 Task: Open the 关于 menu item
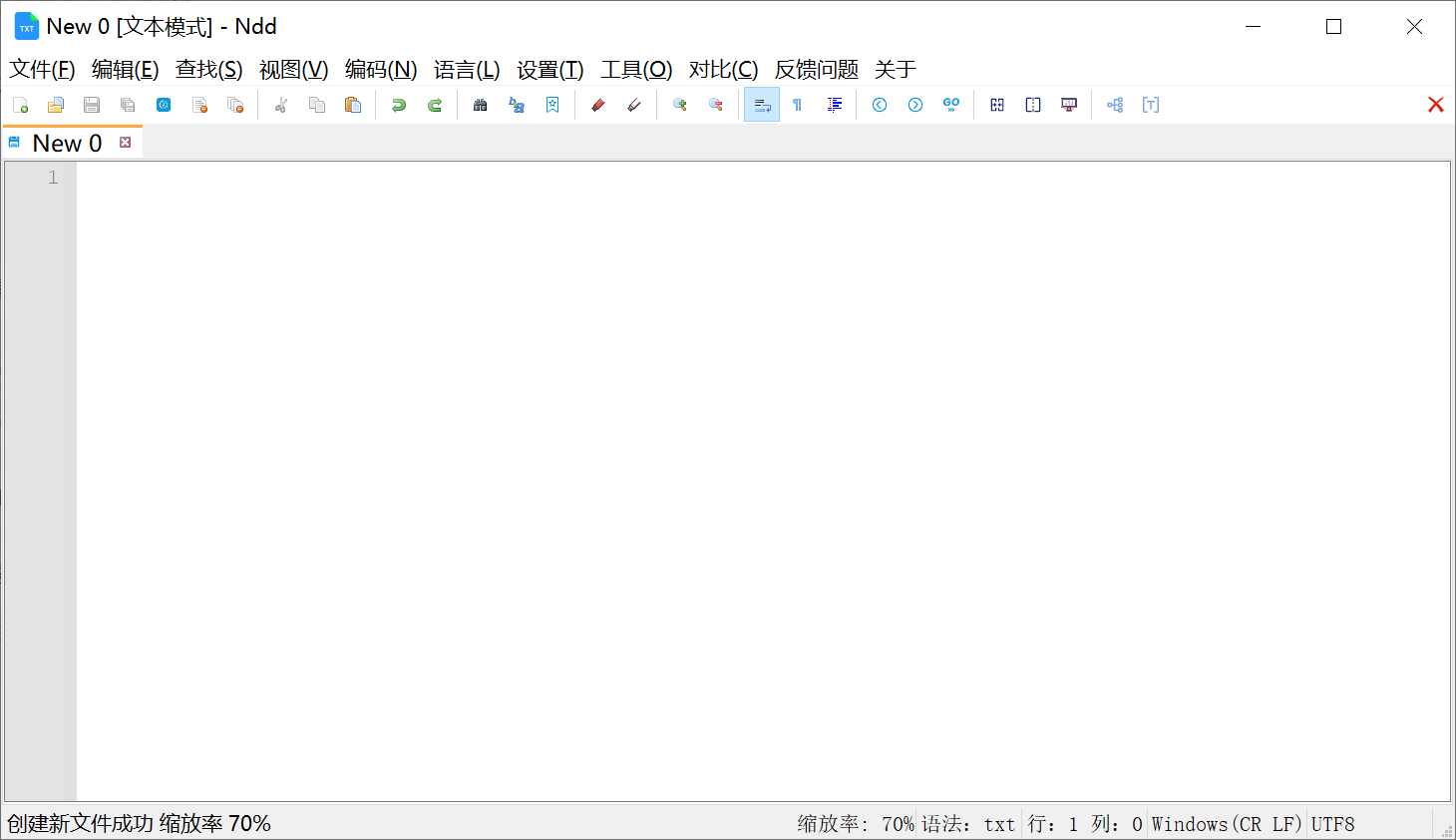(895, 69)
